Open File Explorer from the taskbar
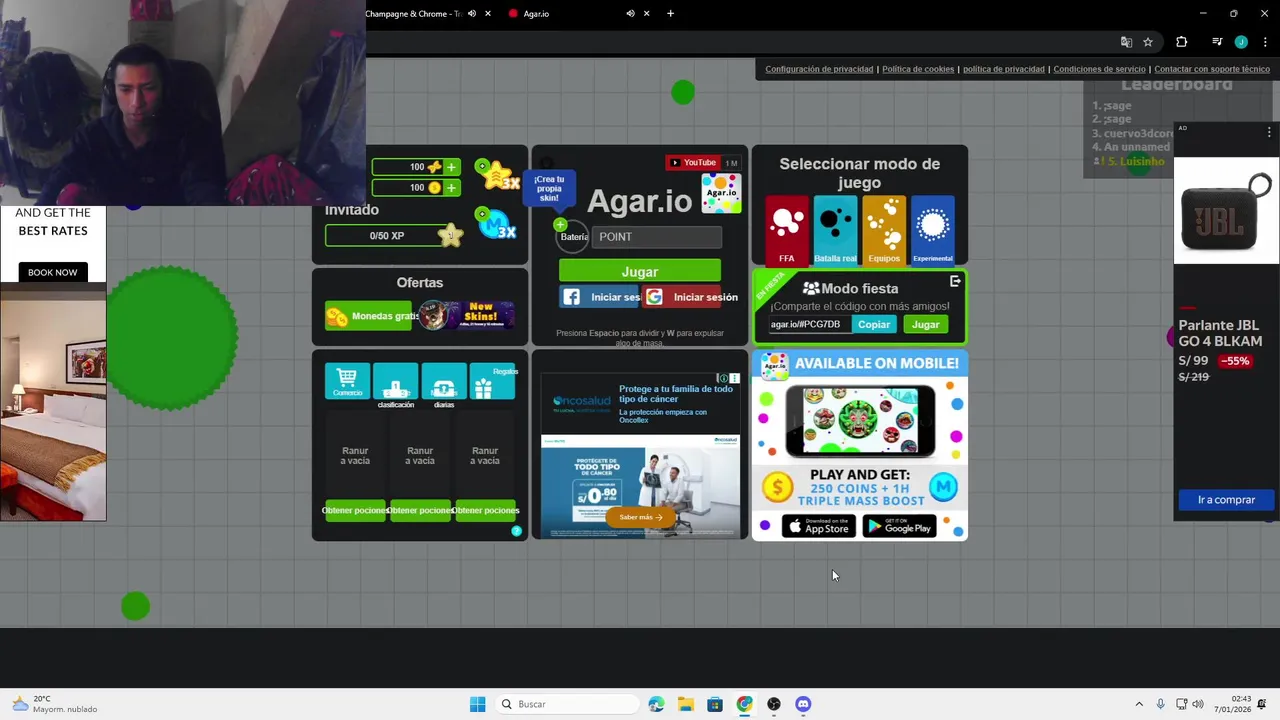This screenshot has width=1280, height=720. 686,704
